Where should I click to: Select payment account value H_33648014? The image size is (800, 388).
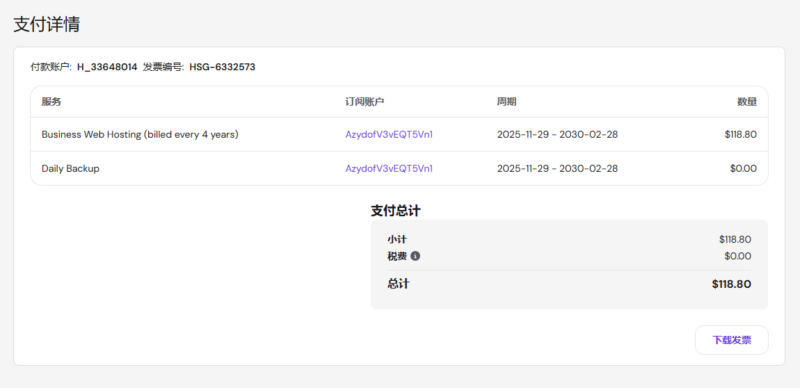[x=107, y=67]
